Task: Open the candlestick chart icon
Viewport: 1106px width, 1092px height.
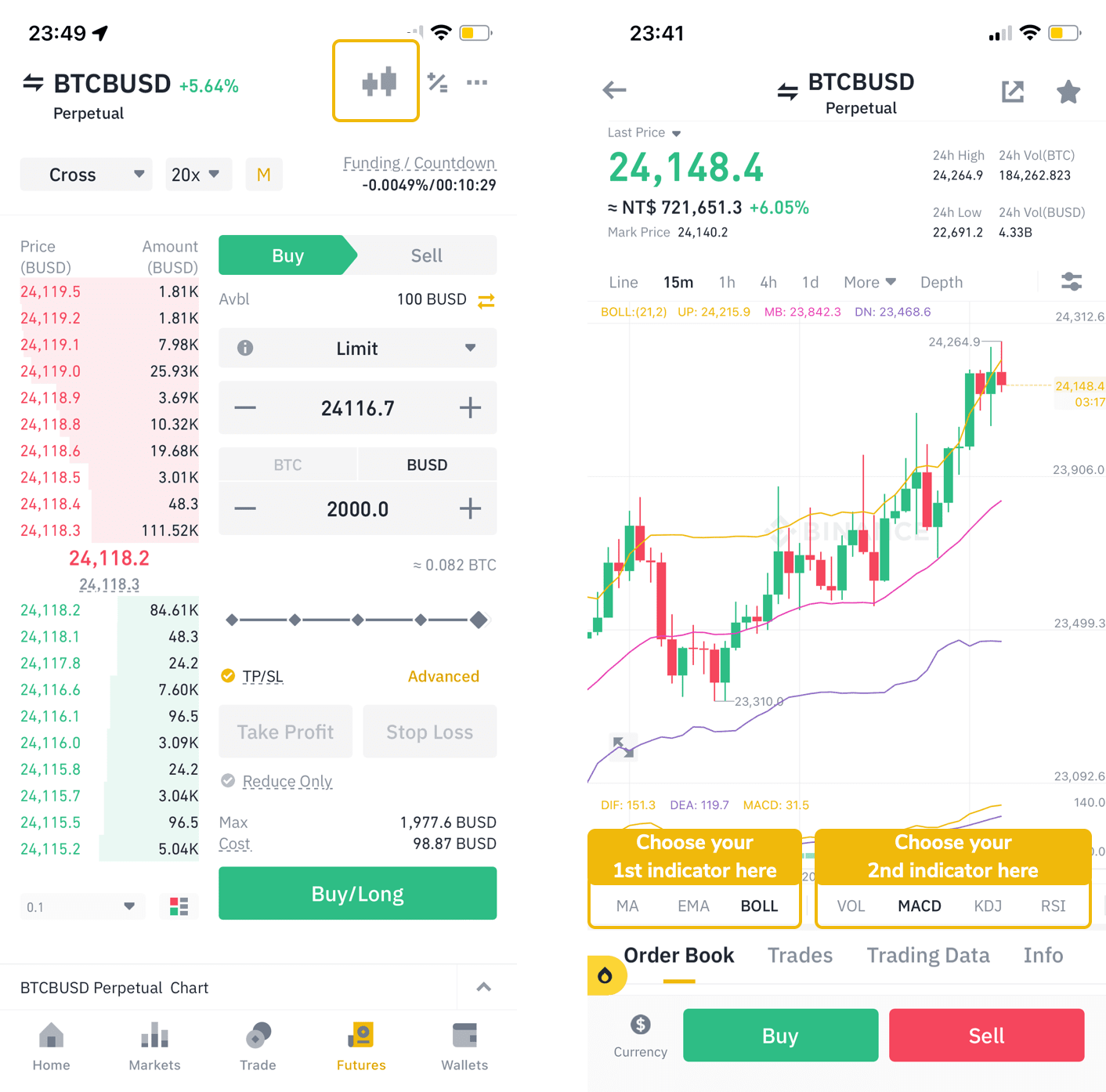Action: [379, 81]
